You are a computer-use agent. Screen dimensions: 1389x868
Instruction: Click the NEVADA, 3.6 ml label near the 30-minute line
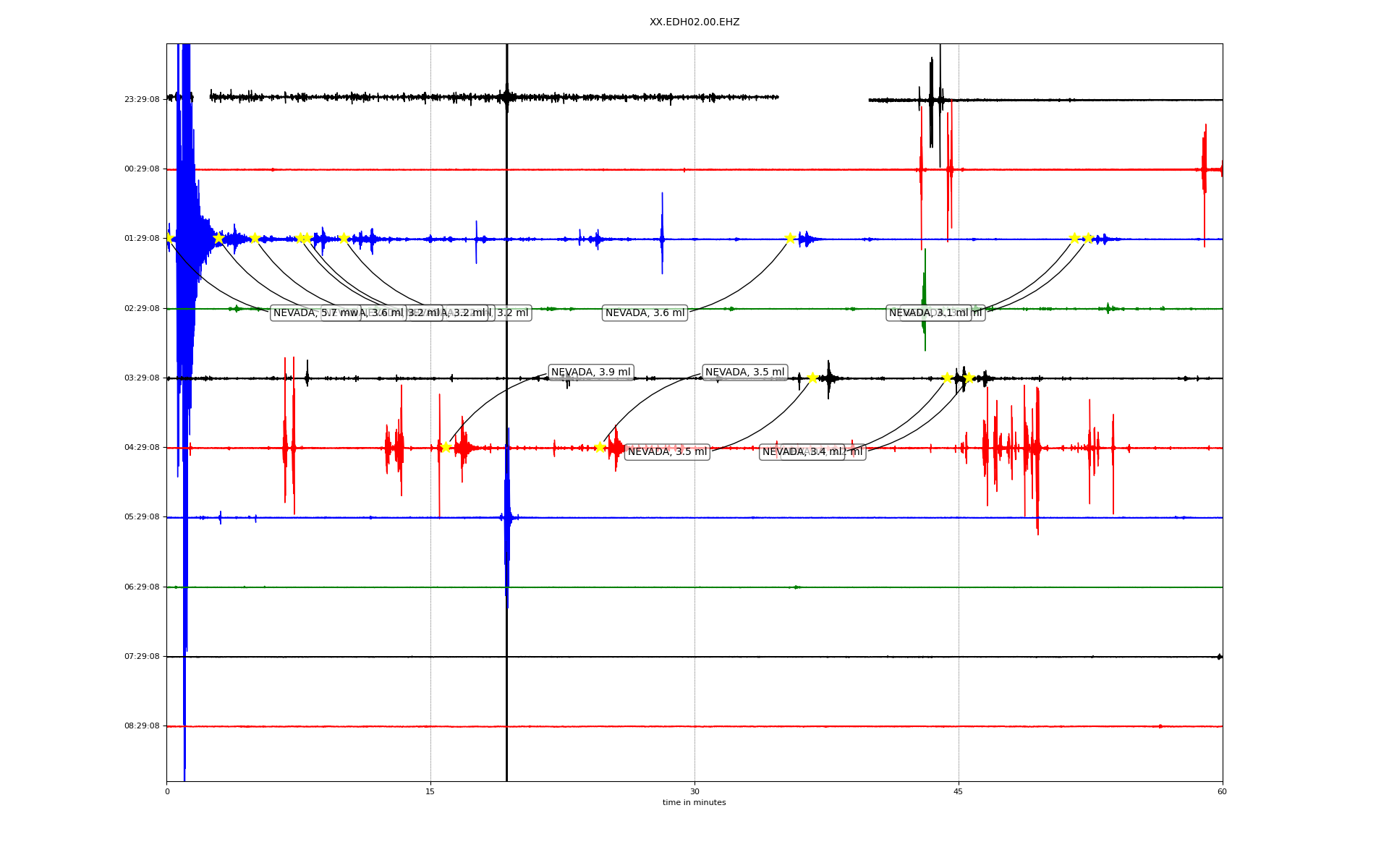tap(645, 313)
